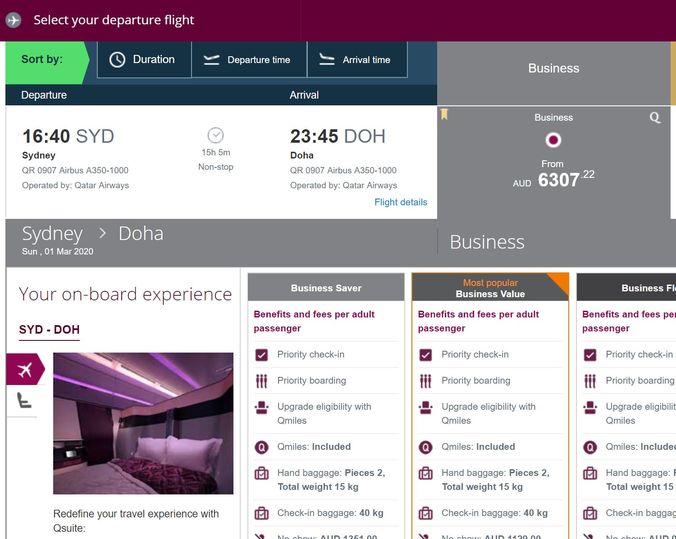Open the Qsuite cabin photo
The image size is (676, 539).
[143, 423]
